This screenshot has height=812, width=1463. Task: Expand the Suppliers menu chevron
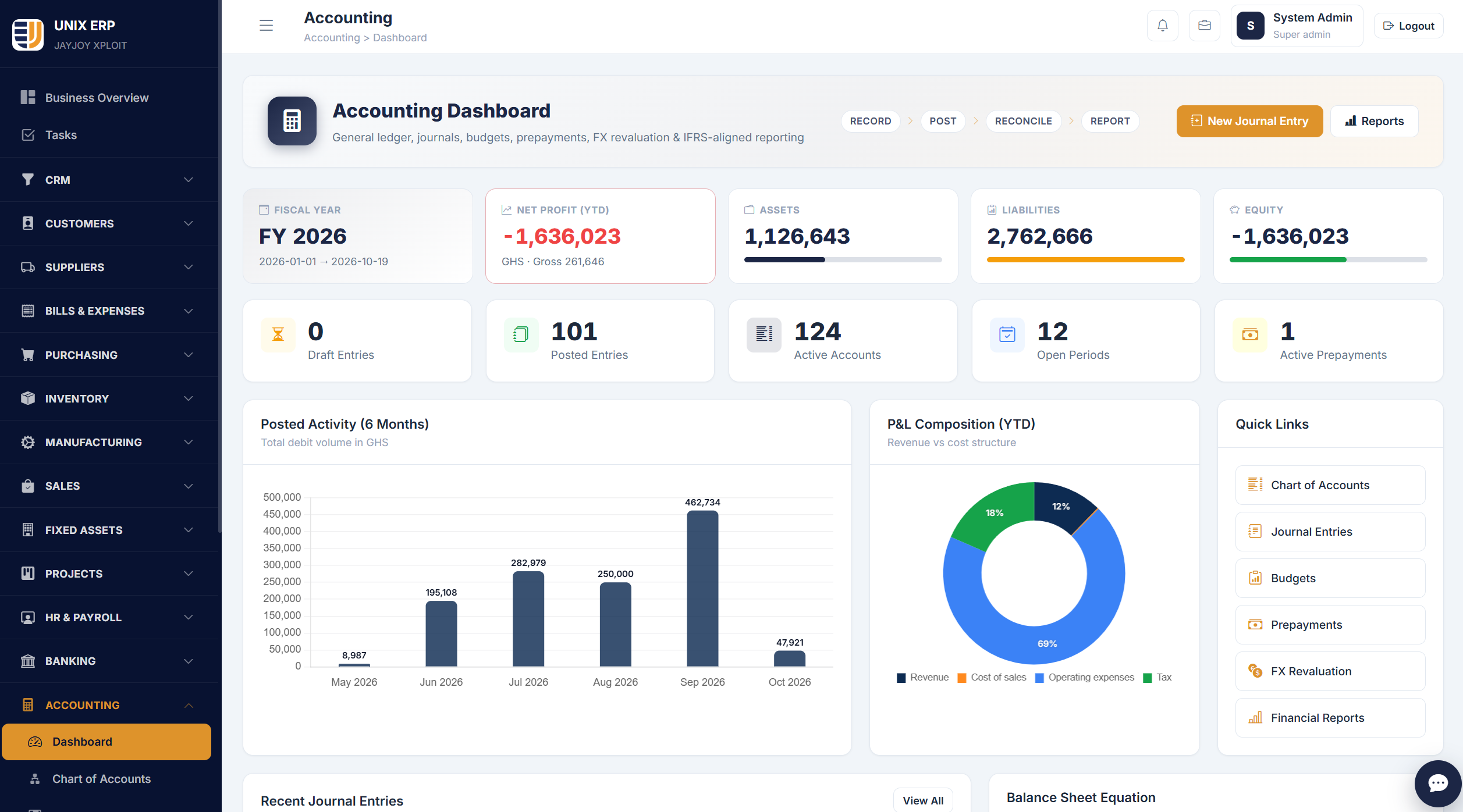[189, 267]
